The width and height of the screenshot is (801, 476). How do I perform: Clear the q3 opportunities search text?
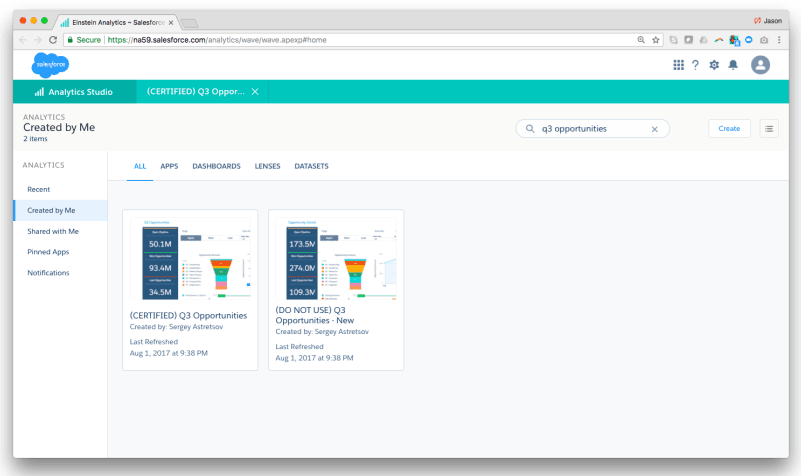655,129
